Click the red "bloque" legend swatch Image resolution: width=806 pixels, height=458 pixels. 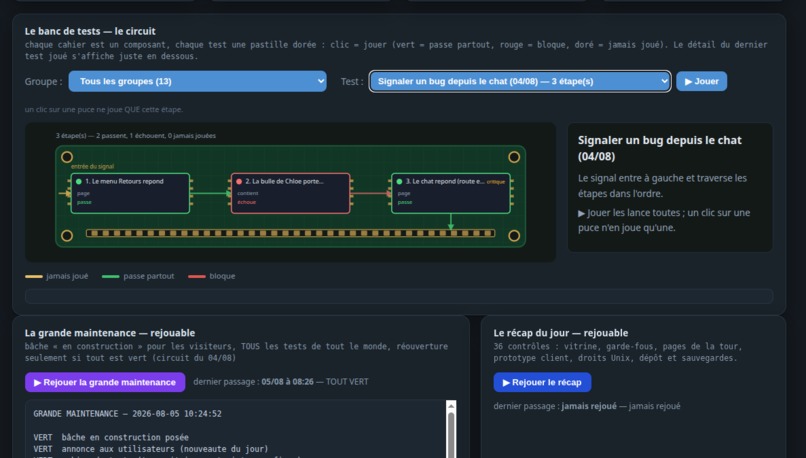[x=197, y=277]
